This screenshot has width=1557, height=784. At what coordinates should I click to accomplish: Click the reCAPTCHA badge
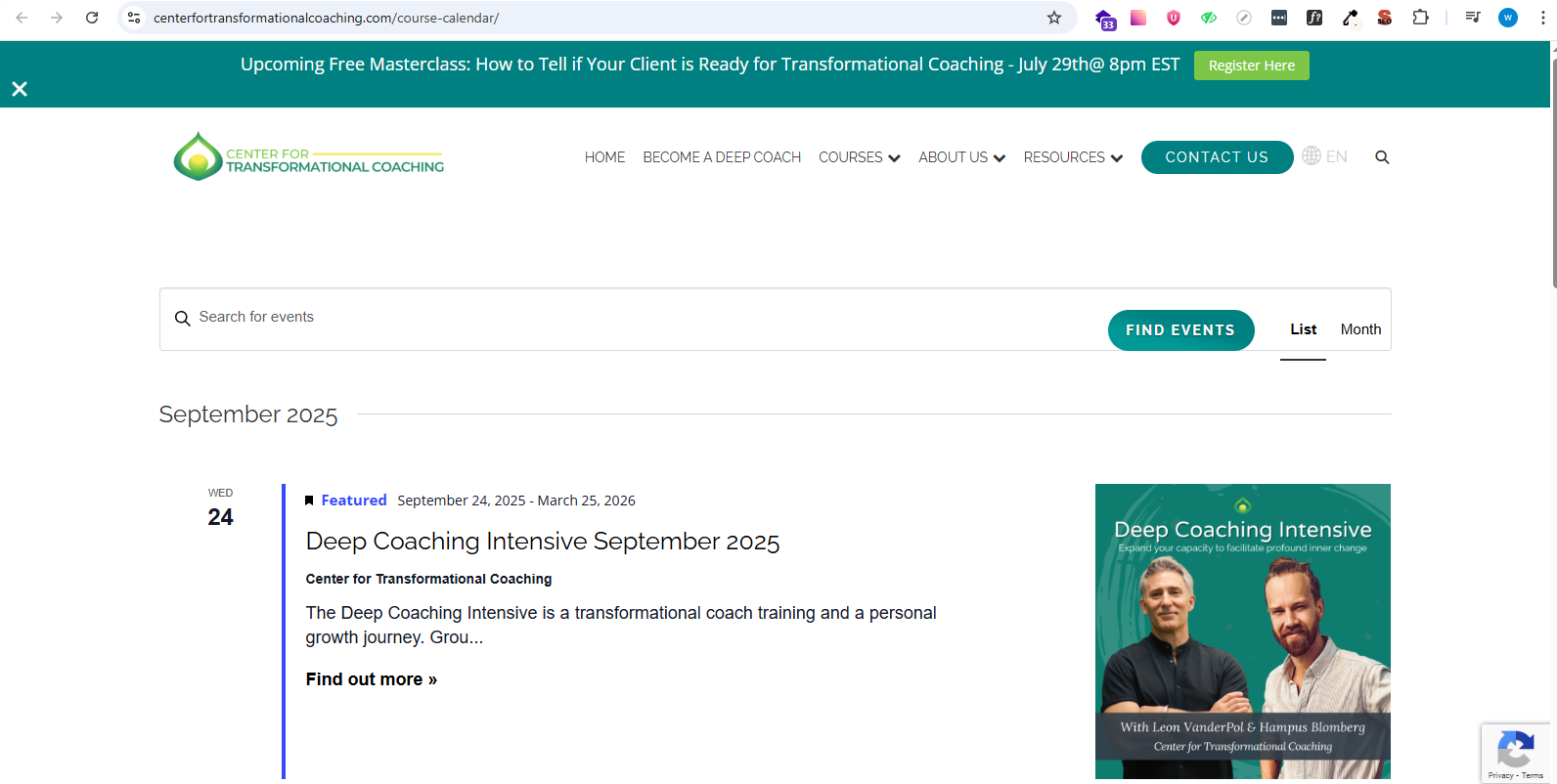tap(1515, 753)
